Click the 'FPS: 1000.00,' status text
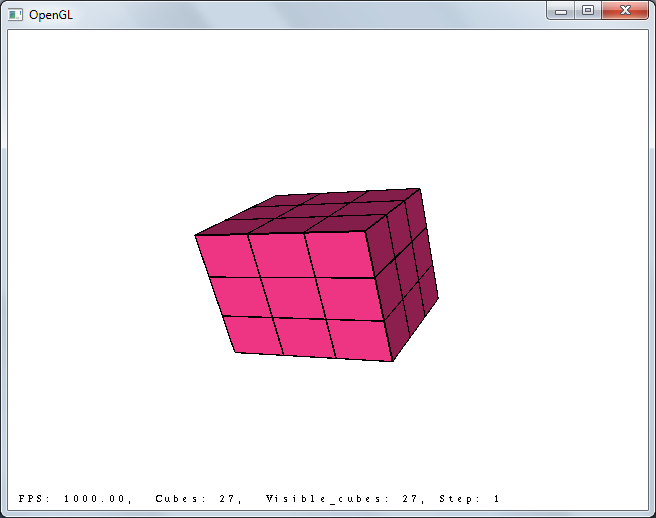Viewport: 656px width, 518px height. 75,499
